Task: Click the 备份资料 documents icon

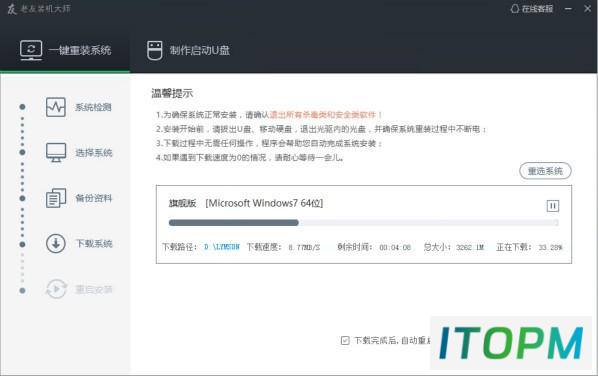Action: [x=56, y=198]
